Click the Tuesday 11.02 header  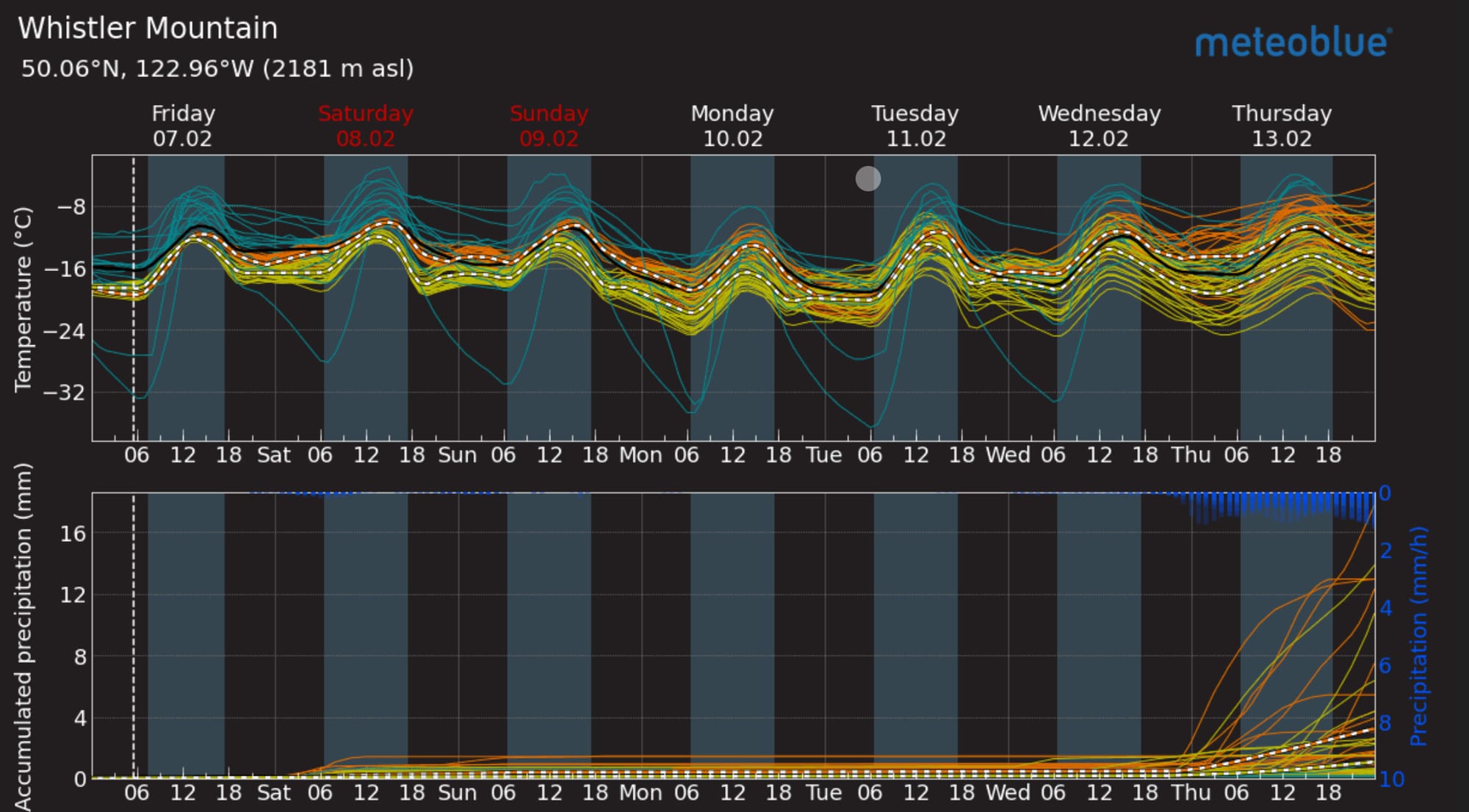click(x=915, y=126)
